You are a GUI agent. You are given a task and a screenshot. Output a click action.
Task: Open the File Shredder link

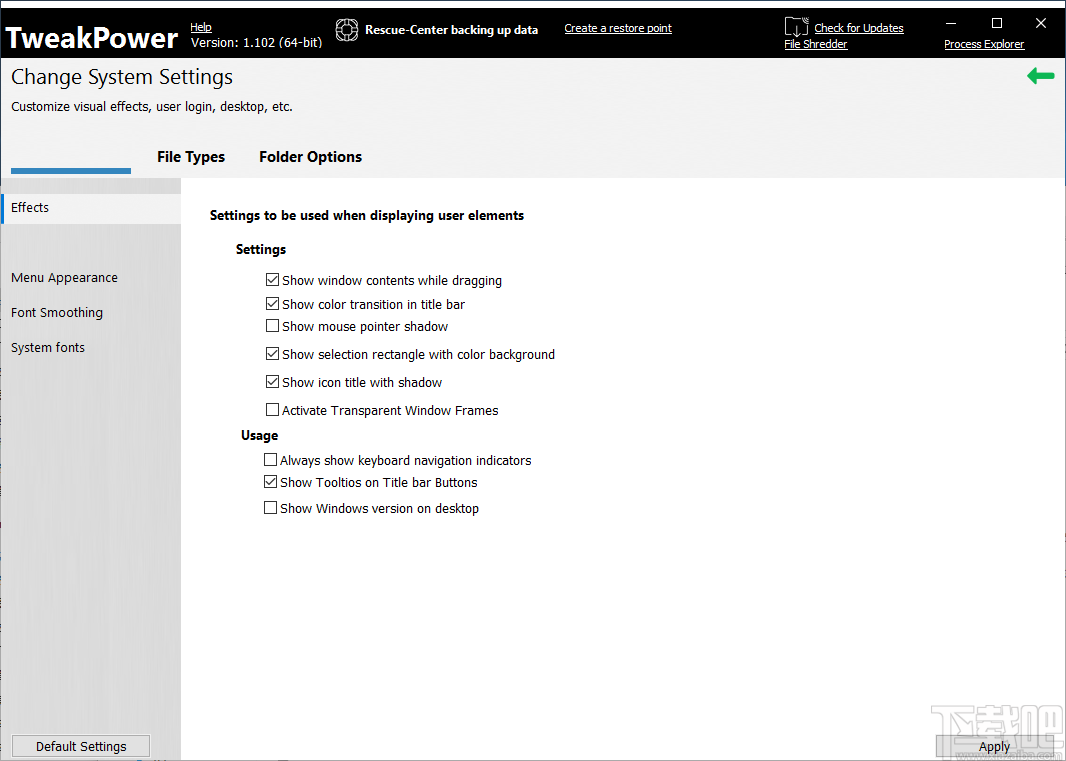click(x=816, y=44)
